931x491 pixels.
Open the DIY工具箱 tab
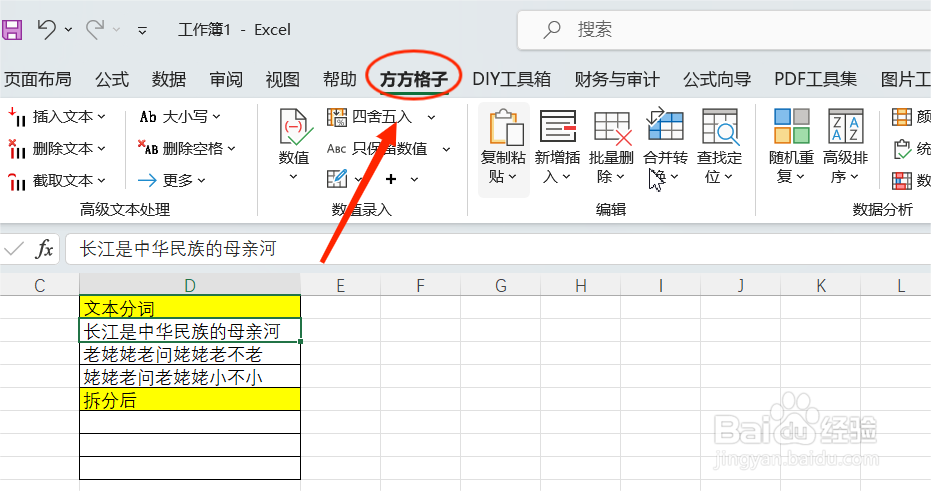coord(511,80)
